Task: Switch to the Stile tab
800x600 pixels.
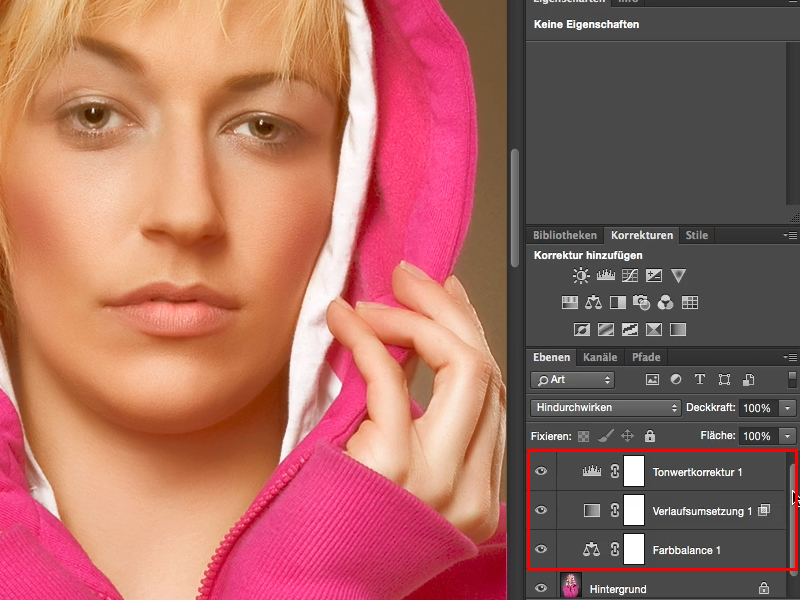Action: pyautogui.click(x=696, y=235)
